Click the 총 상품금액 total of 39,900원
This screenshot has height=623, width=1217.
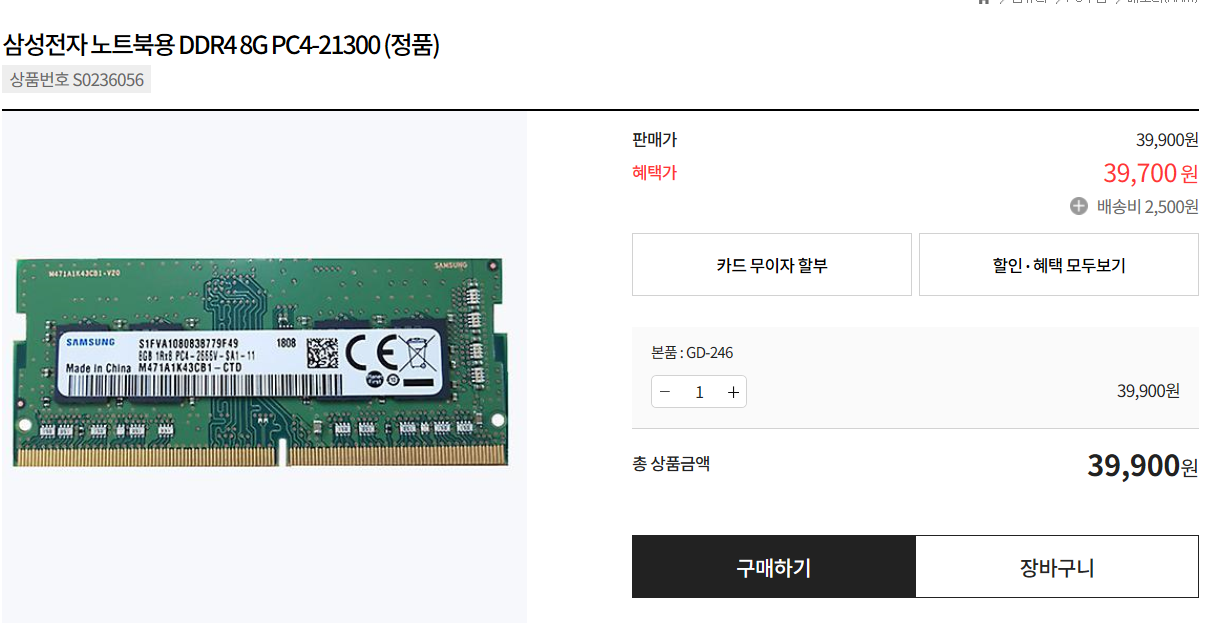coord(1142,465)
